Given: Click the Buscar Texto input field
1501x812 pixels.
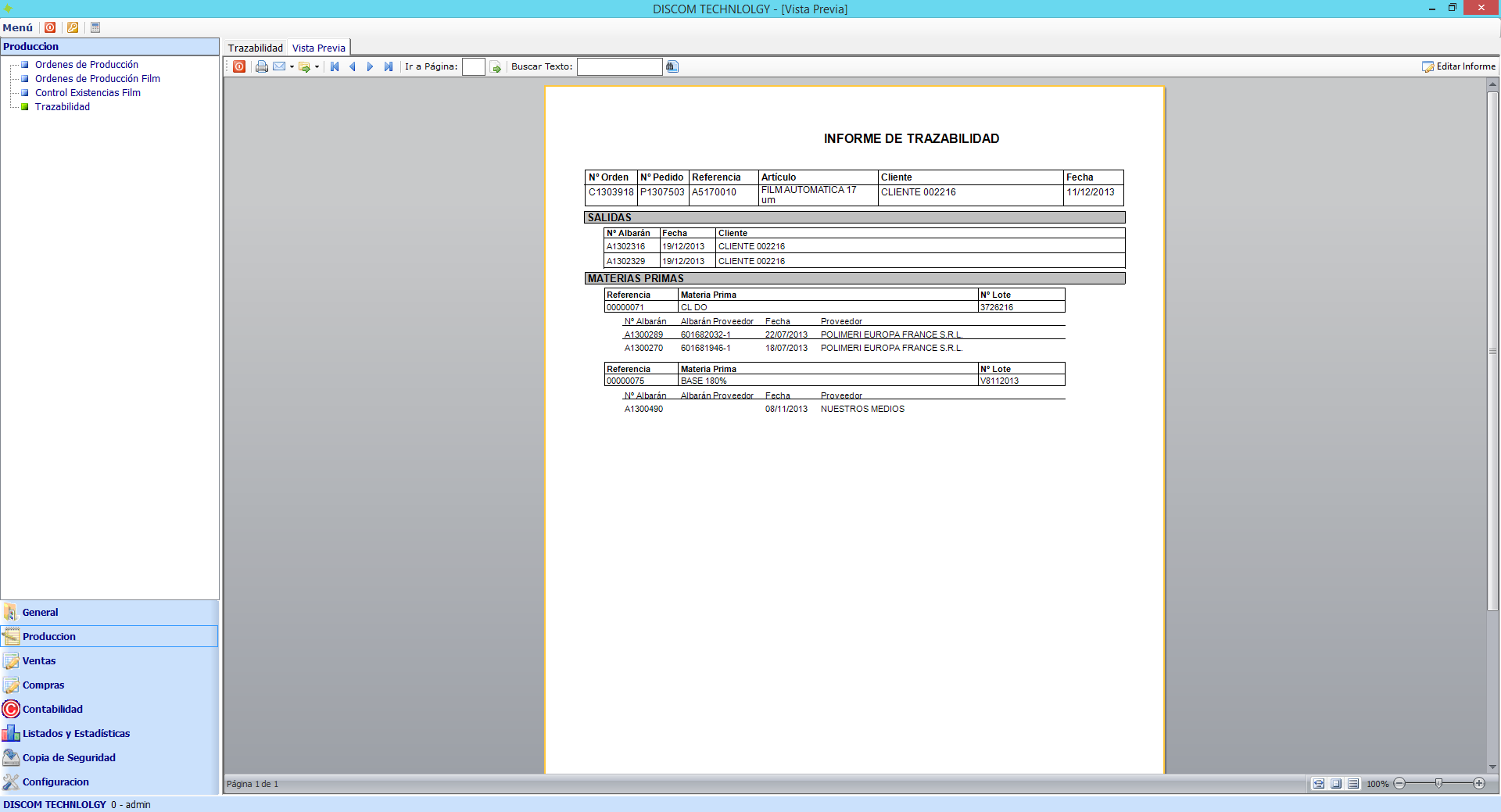Looking at the screenshot, I should pyautogui.click(x=619, y=67).
